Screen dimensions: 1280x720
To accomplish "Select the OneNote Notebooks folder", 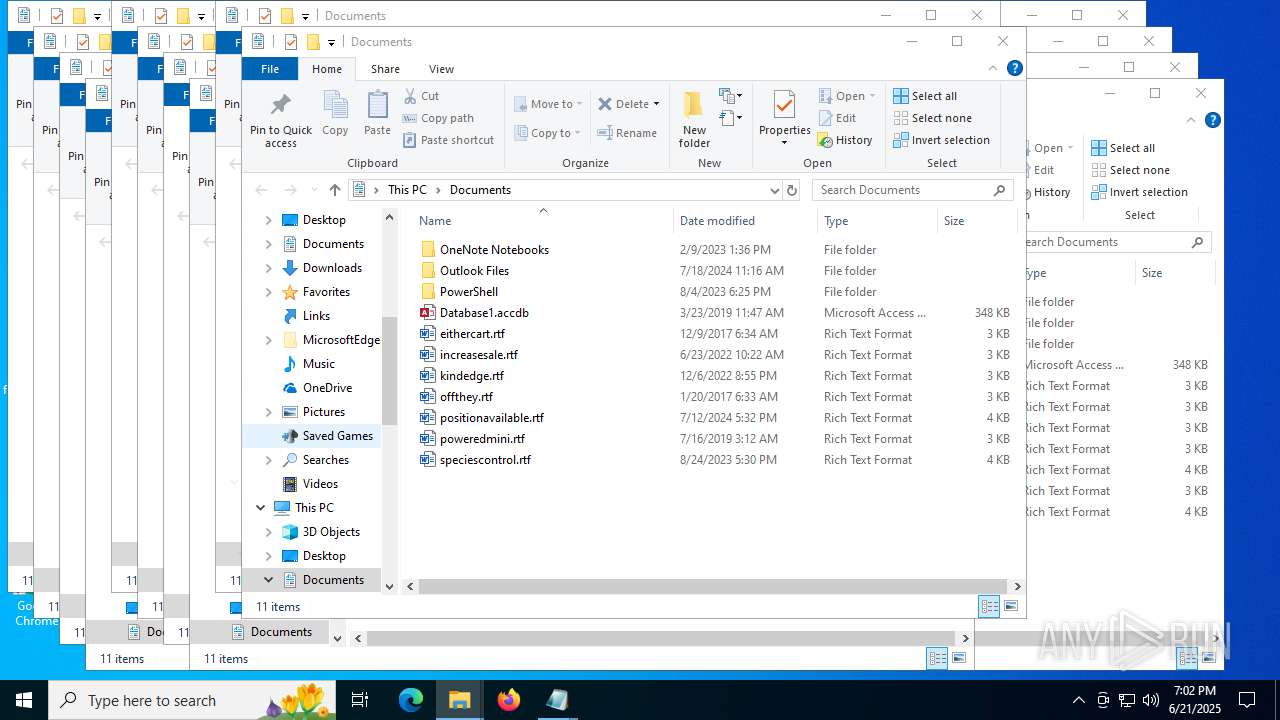I will [484, 250].
